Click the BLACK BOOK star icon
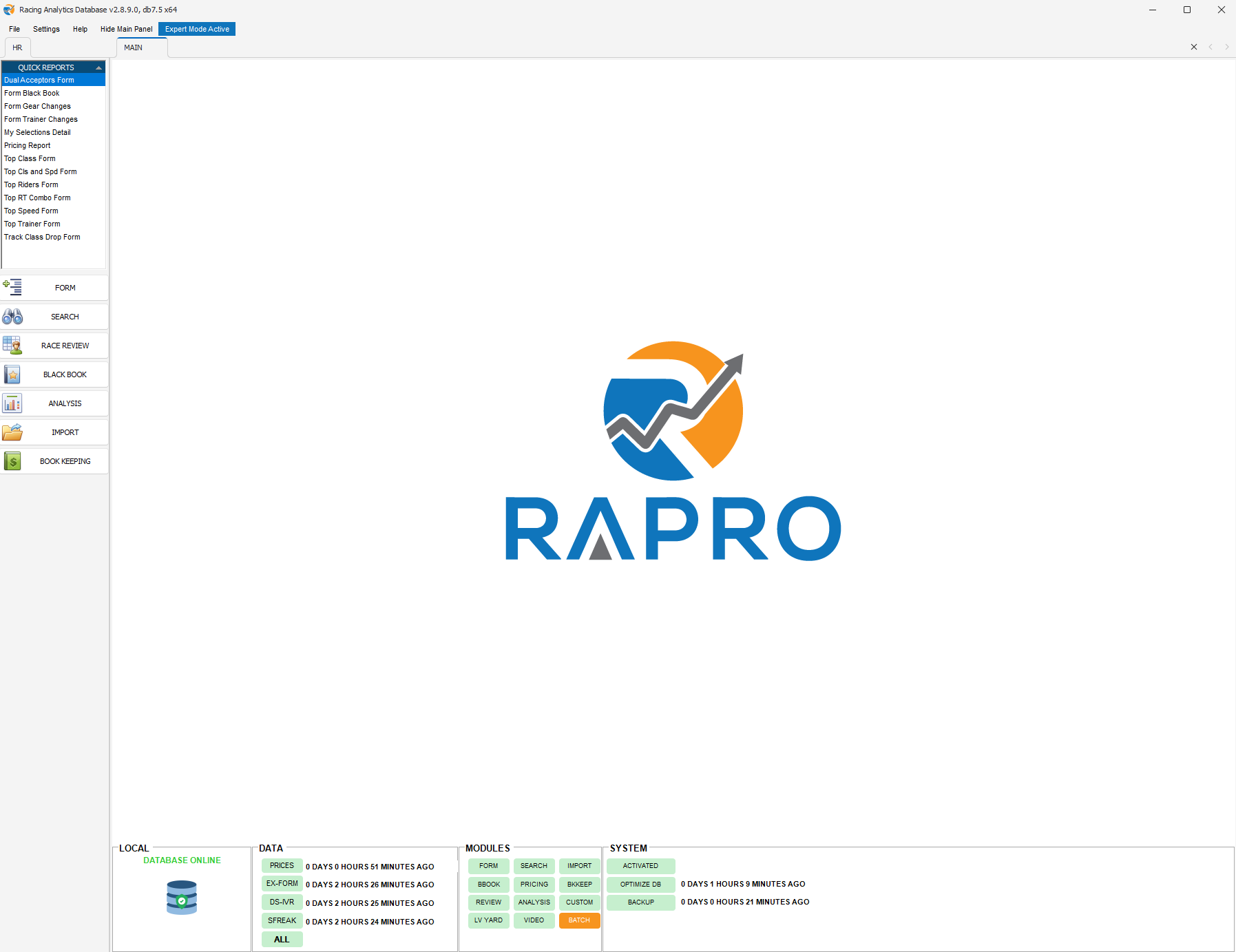The width and height of the screenshot is (1236, 952). [12, 374]
